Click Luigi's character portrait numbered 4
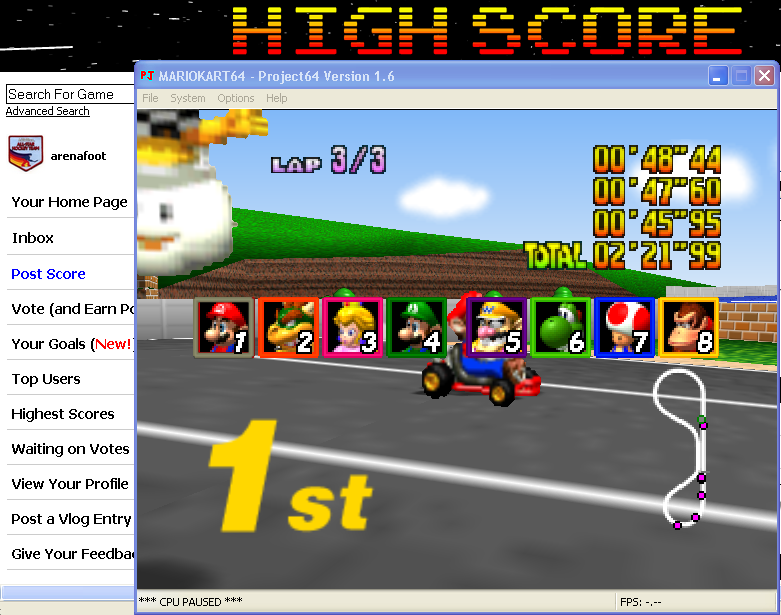781x615 pixels. tap(417, 327)
